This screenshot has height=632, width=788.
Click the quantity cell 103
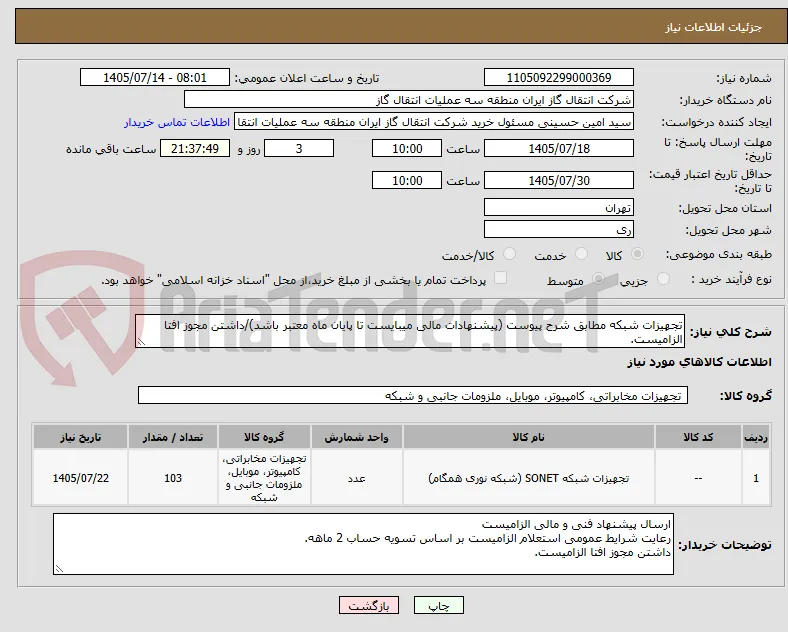(x=173, y=478)
